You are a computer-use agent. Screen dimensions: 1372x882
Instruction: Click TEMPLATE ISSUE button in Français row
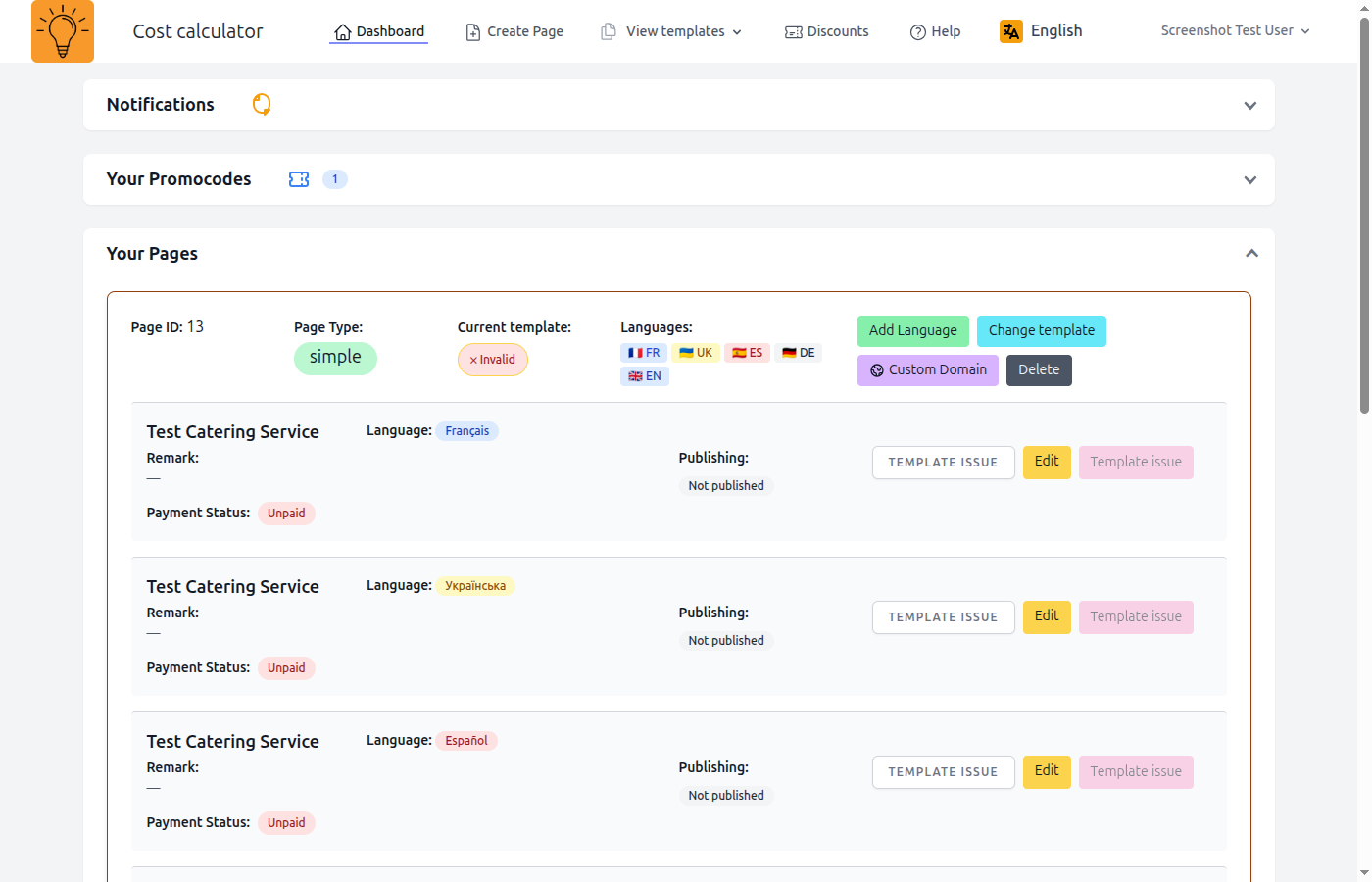tap(944, 463)
